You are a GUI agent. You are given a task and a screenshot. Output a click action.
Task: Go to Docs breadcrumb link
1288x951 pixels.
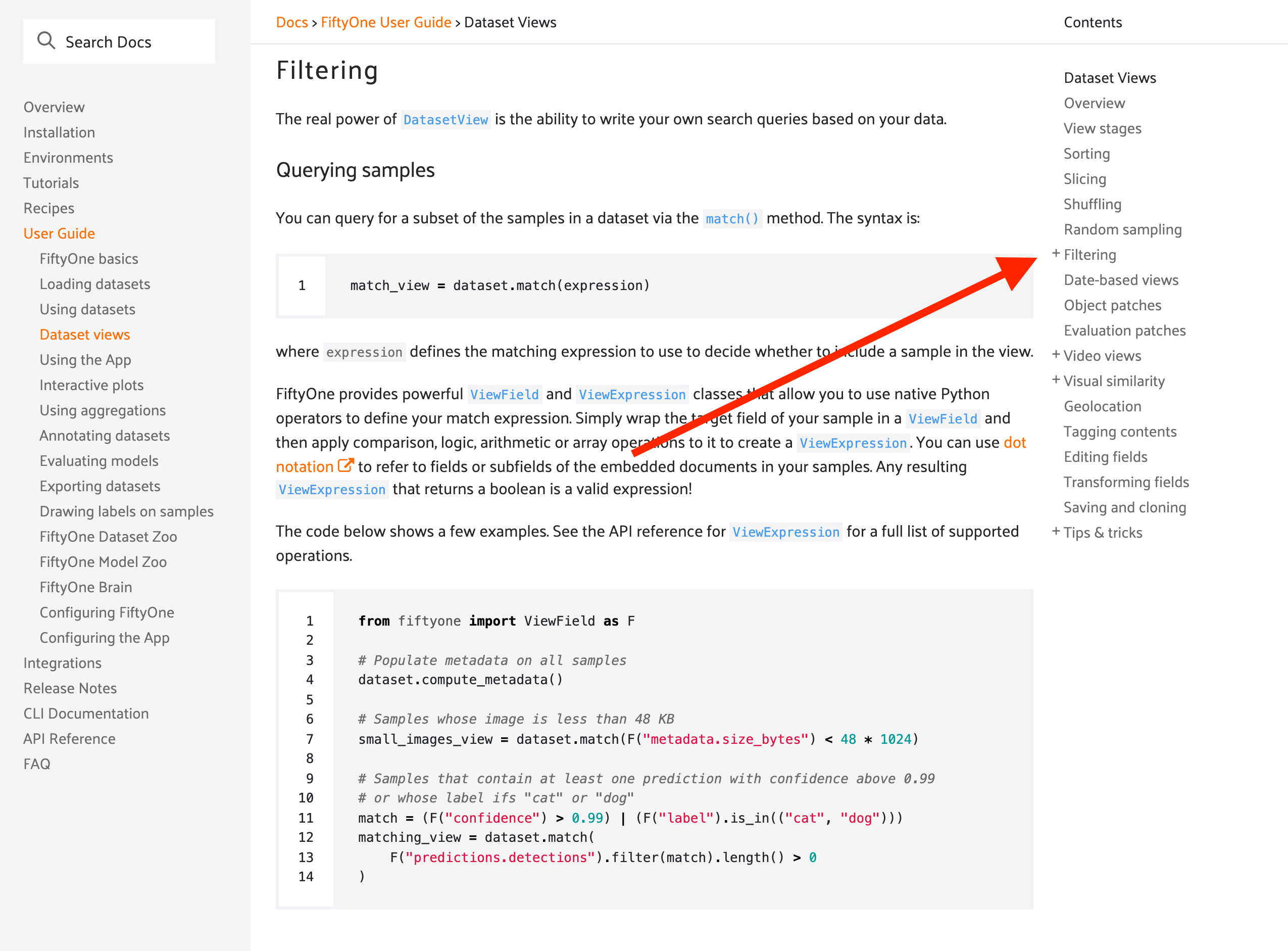pos(291,22)
